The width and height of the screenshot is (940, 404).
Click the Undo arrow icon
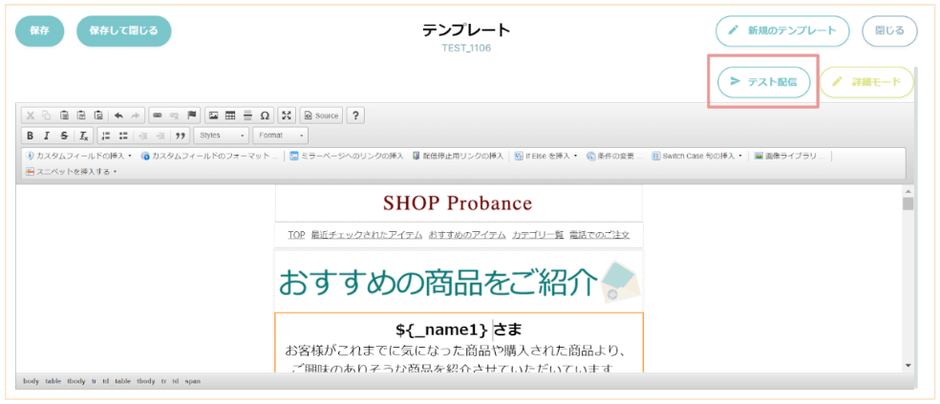click(118, 115)
